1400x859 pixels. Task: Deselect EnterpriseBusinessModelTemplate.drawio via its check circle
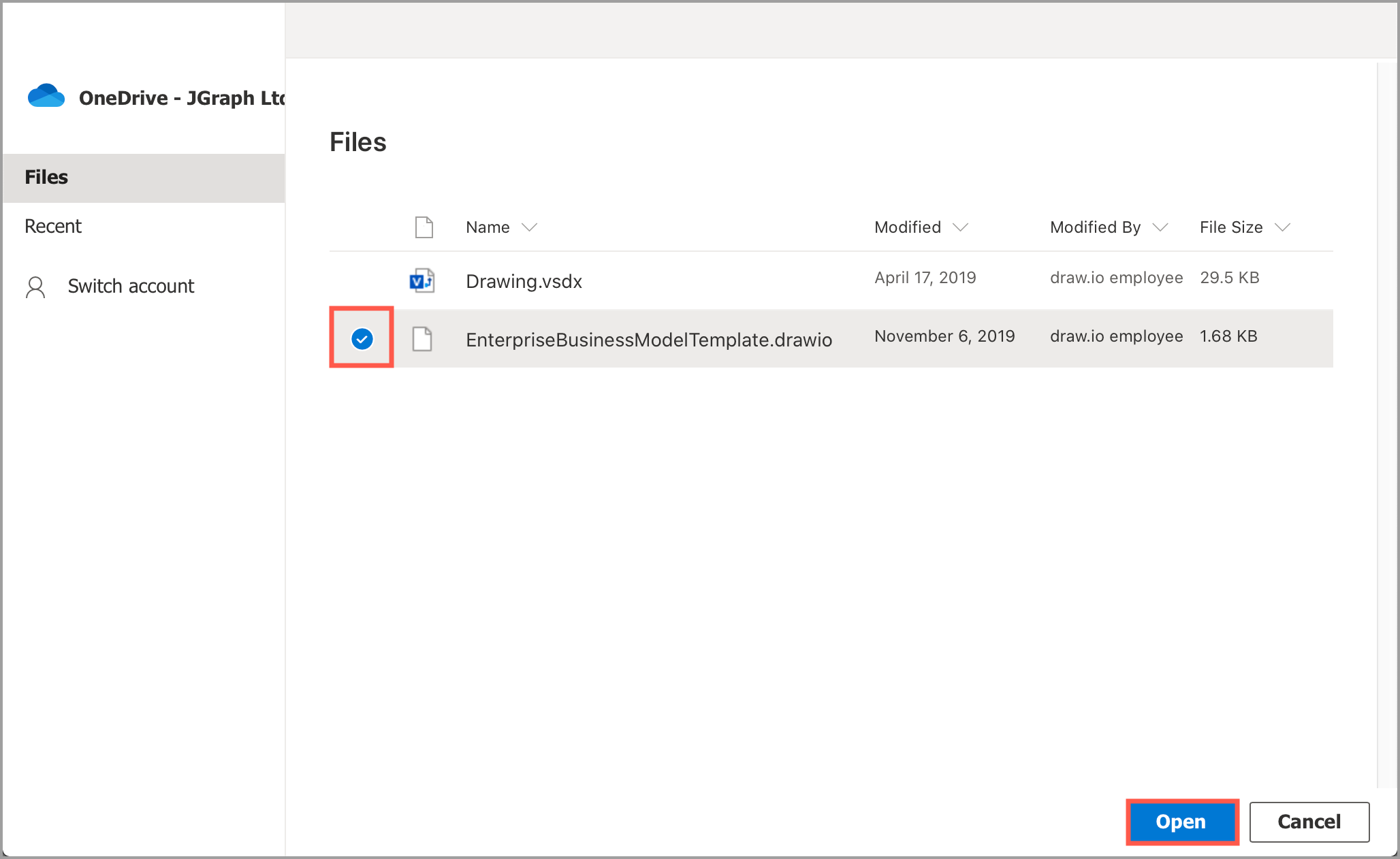tap(362, 338)
